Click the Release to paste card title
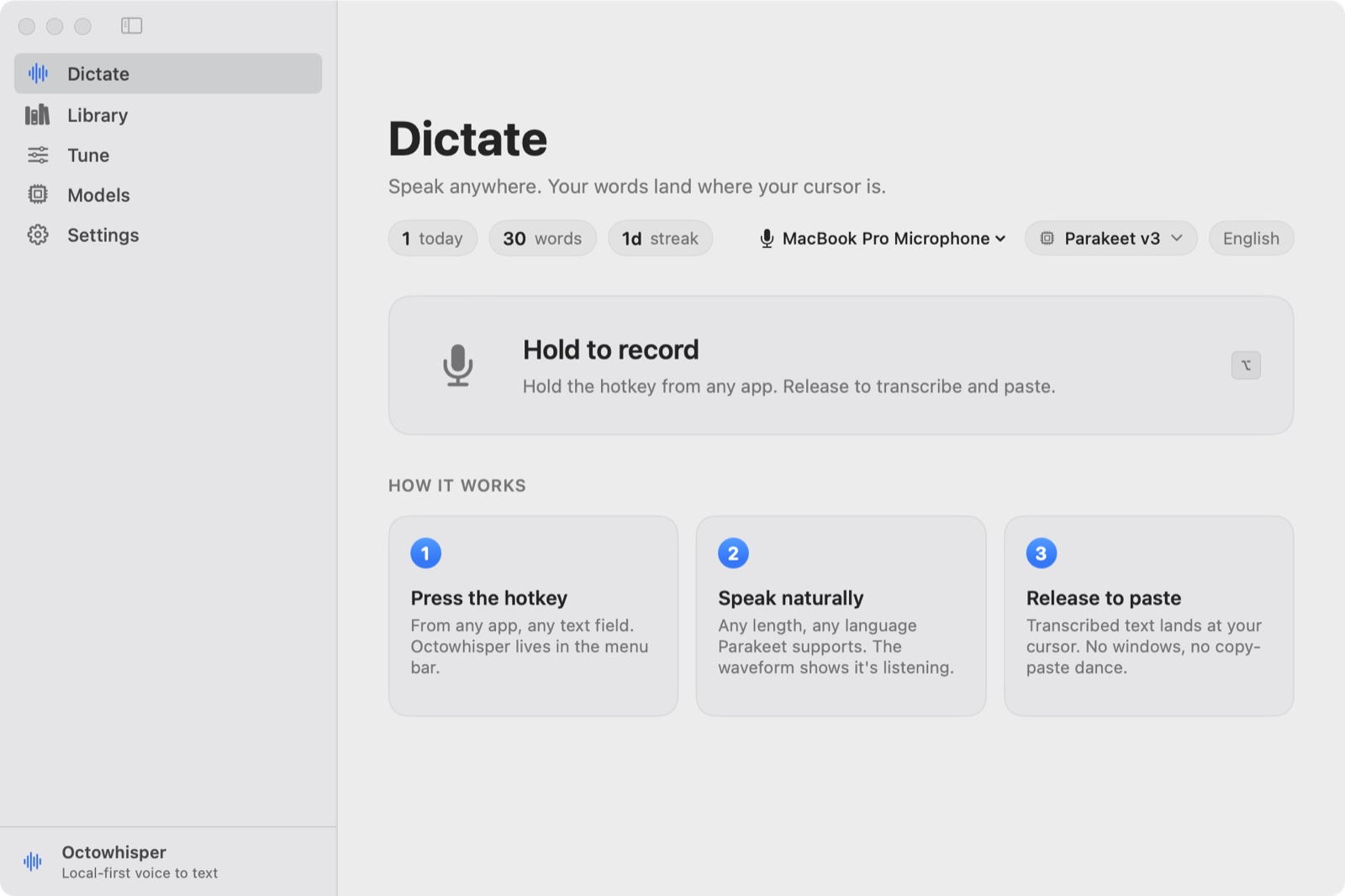The height and width of the screenshot is (896, 1345). point(1104,598)
